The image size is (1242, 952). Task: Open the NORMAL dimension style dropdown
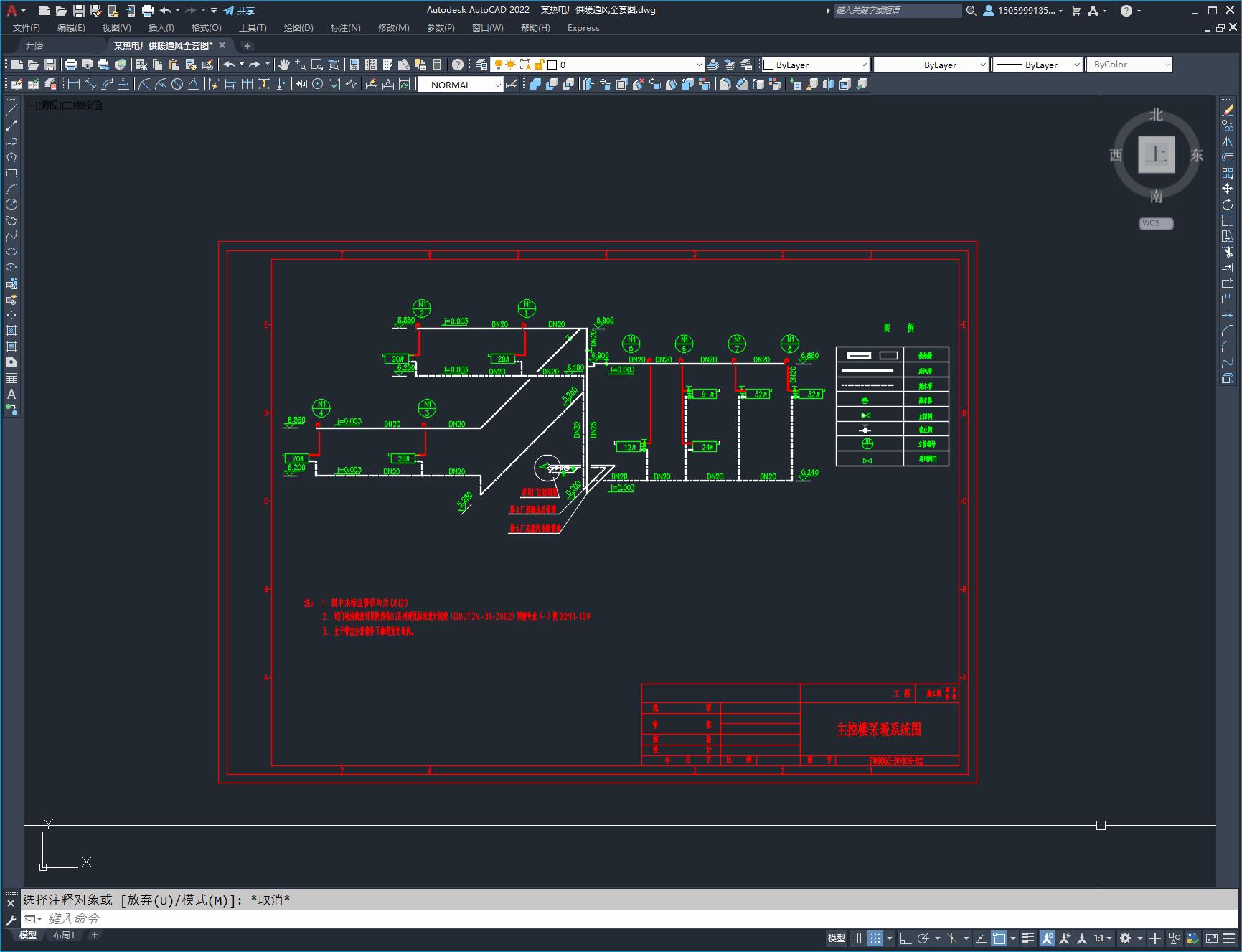click(x=460, y=85)
